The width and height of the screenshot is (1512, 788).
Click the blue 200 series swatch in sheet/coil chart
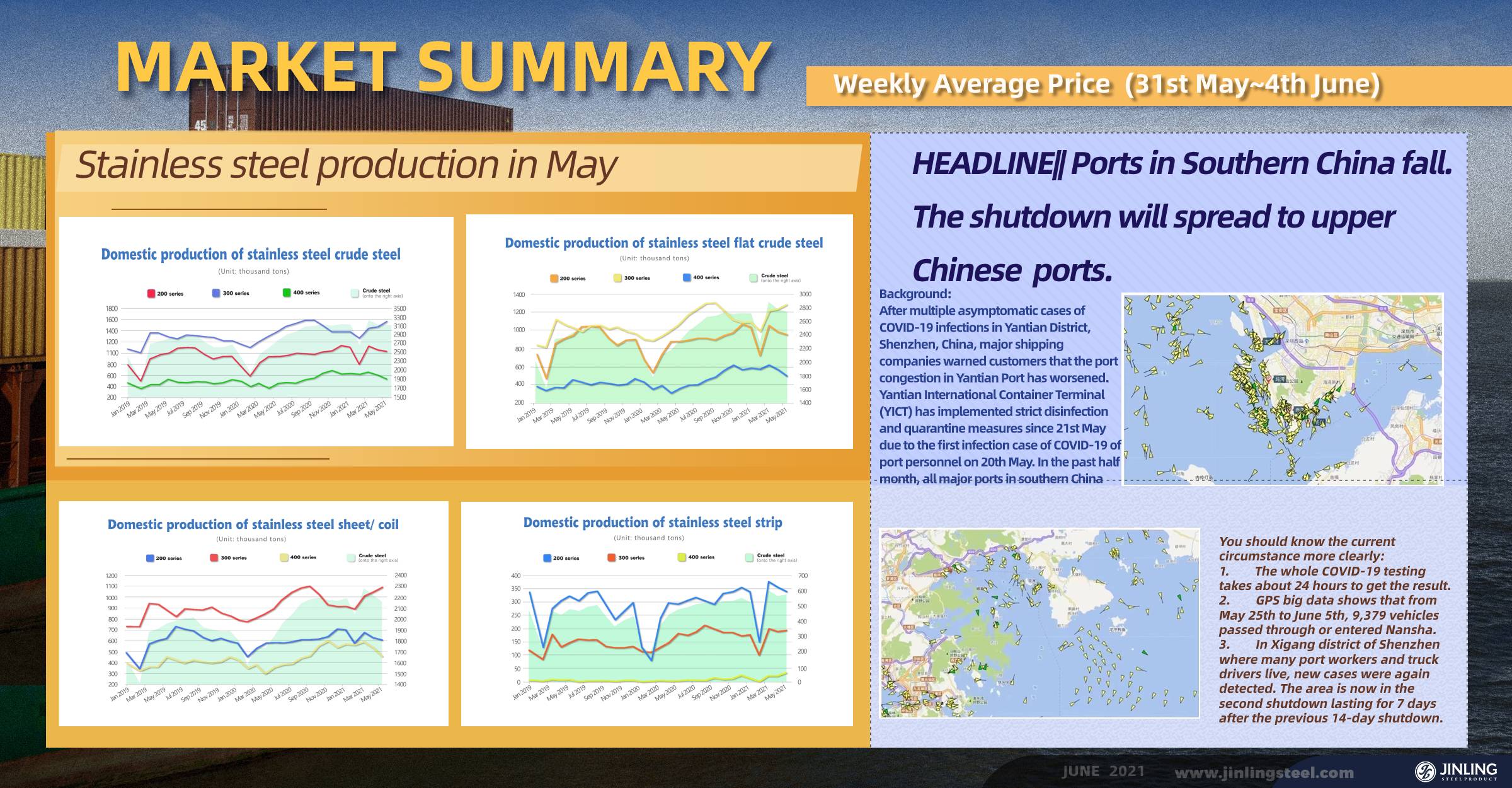(x=150, y=558)
